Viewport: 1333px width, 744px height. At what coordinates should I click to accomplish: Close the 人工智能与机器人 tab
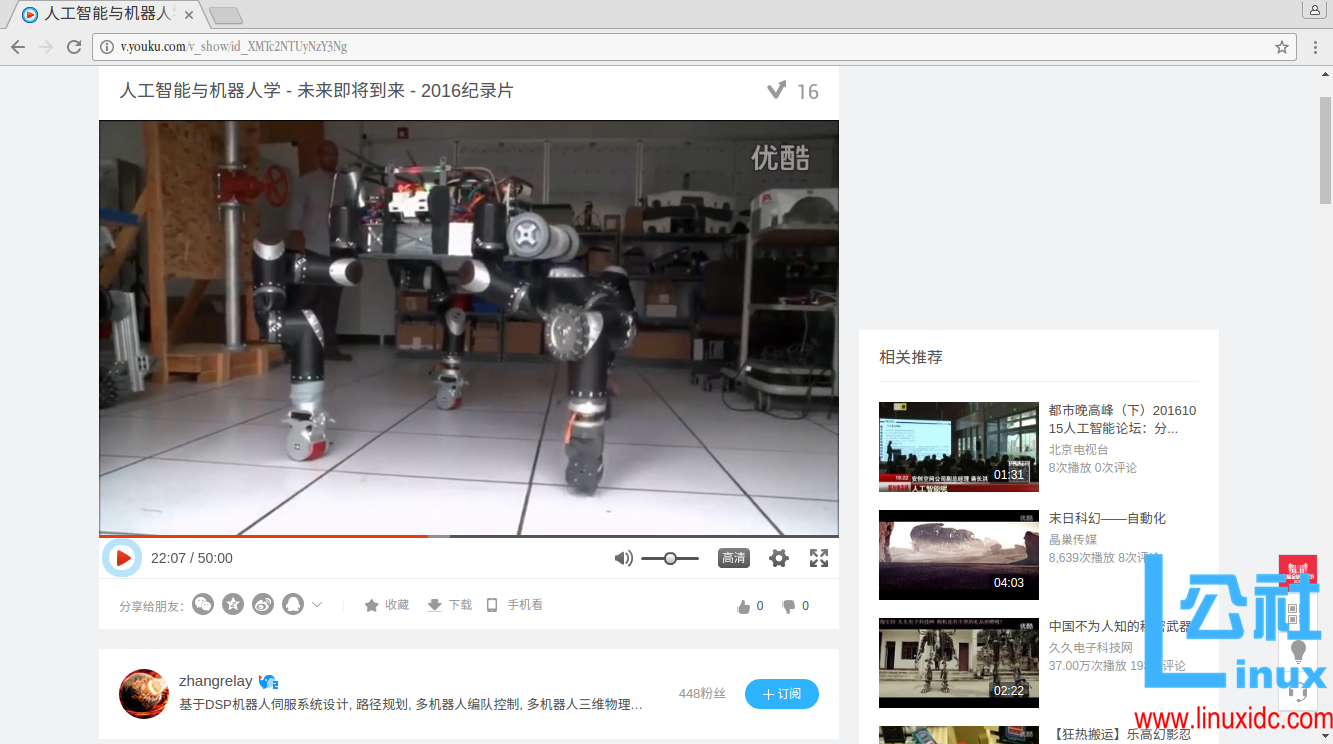[189, 15]
